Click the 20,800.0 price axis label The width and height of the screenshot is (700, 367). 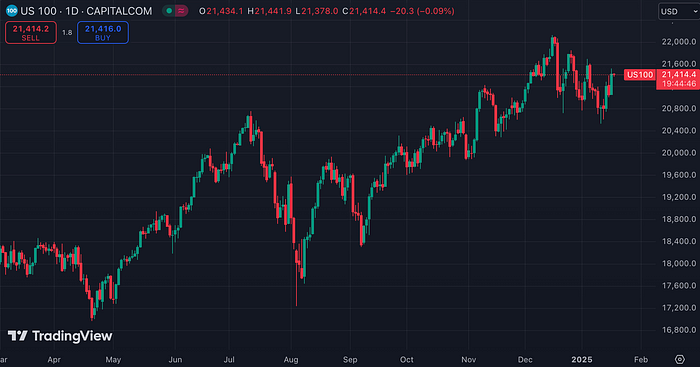(679, 108)
